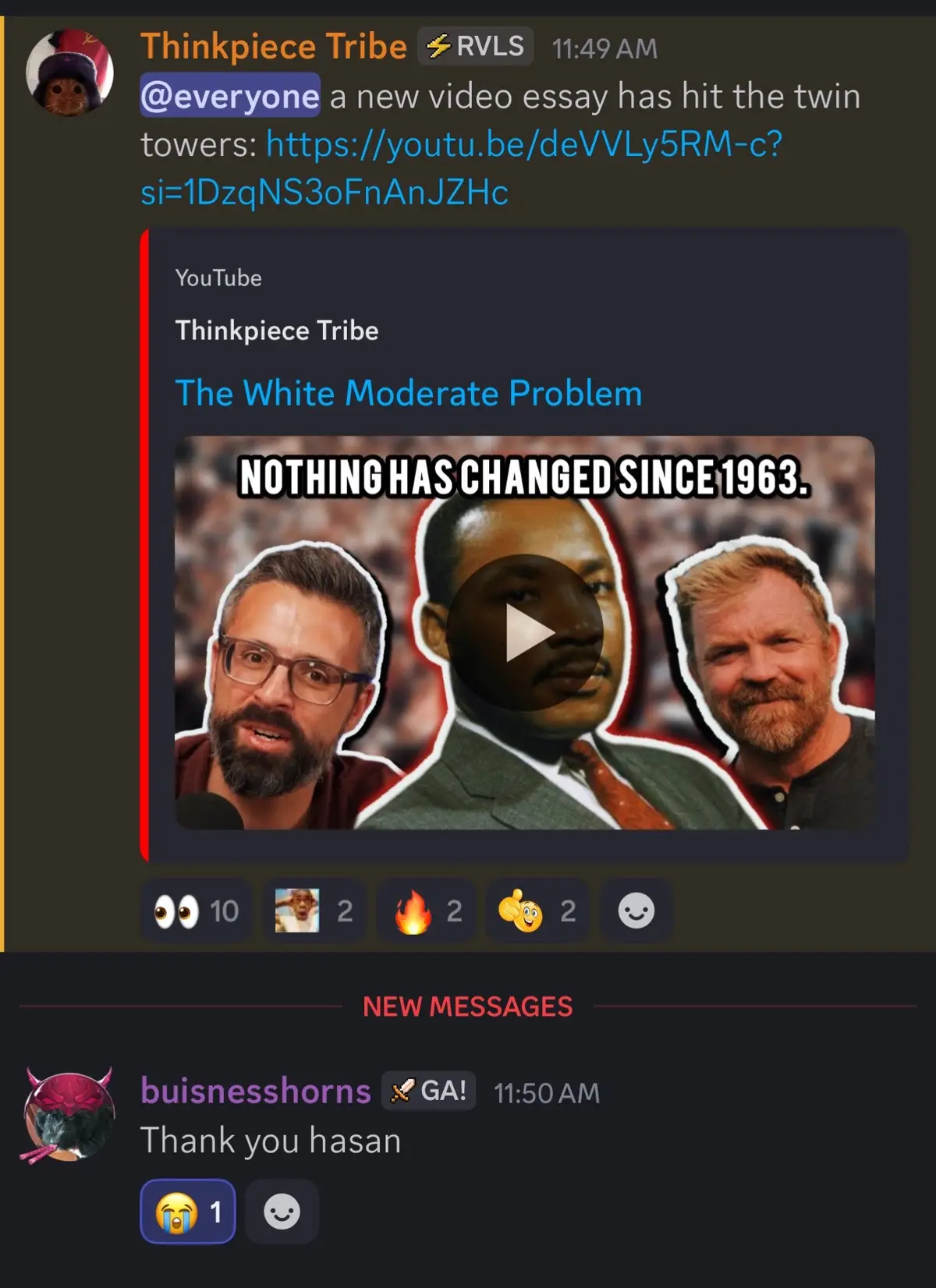This screenshot has height=1288, width=936.
Task: Open The White Moderate Problem title link
Action: (x=409, y=393)
